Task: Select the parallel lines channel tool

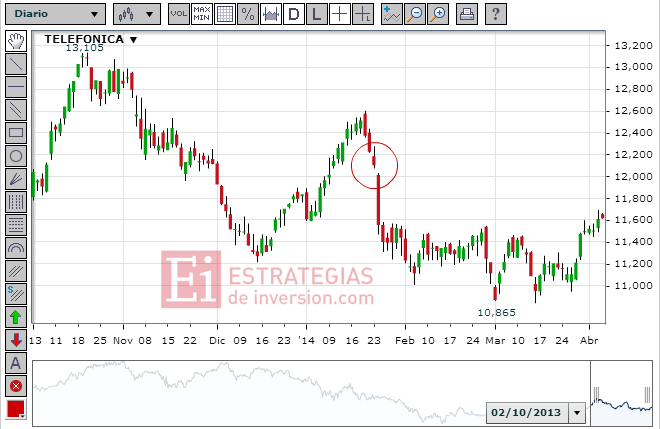Action: click(16, 110)
